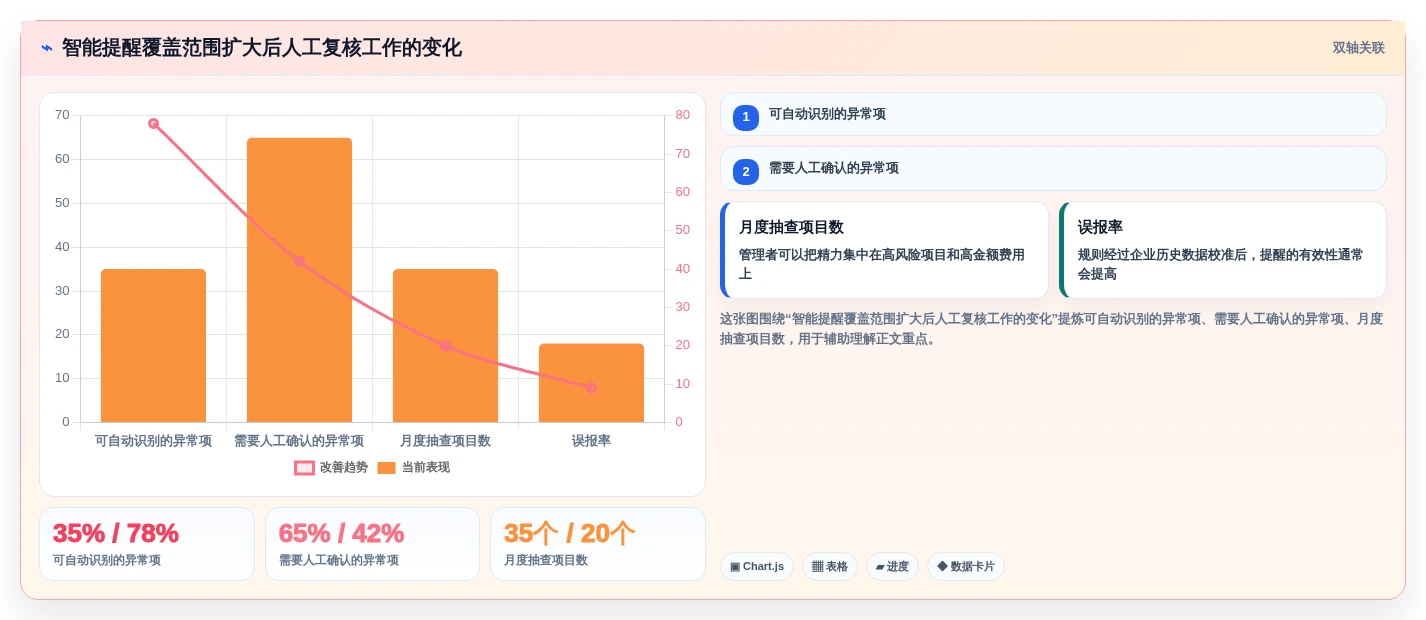This screenshot has height=620, width=1426.
Task: Click the right axis value 80
Action: point(682,115)
